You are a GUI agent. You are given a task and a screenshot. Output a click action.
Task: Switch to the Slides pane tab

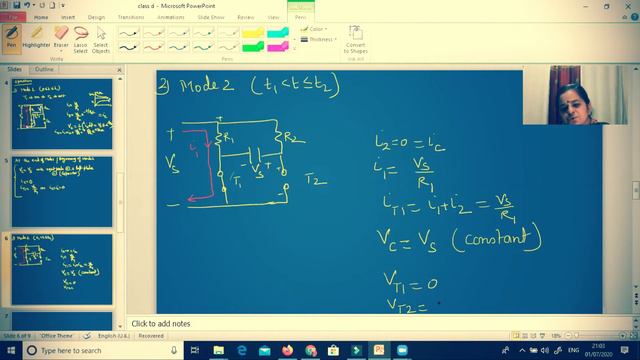click(14, 69)
